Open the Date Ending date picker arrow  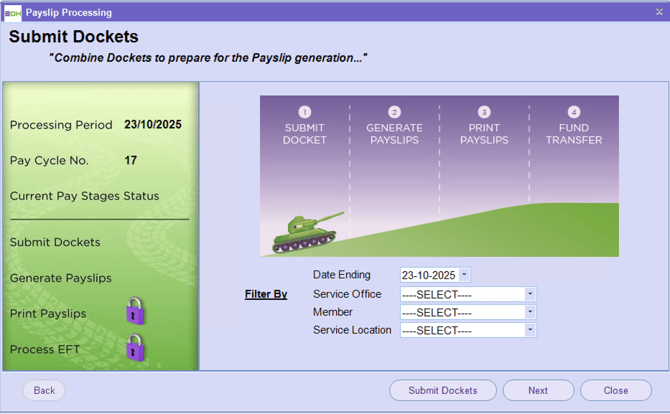(x=464, y=275)
